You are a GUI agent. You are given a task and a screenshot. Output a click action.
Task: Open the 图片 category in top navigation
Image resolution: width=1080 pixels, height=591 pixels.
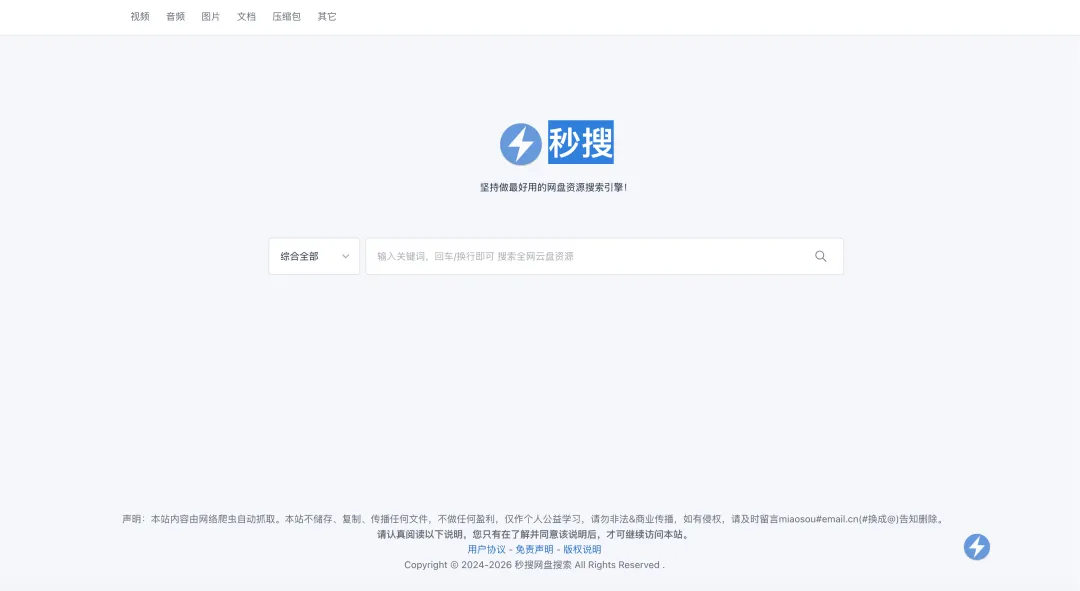point(211,17)
